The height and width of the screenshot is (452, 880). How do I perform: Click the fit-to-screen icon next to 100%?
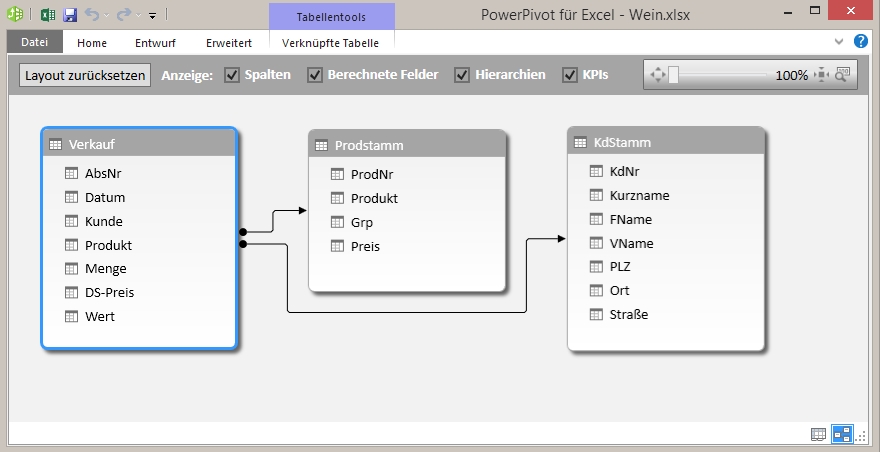point(822,75)
